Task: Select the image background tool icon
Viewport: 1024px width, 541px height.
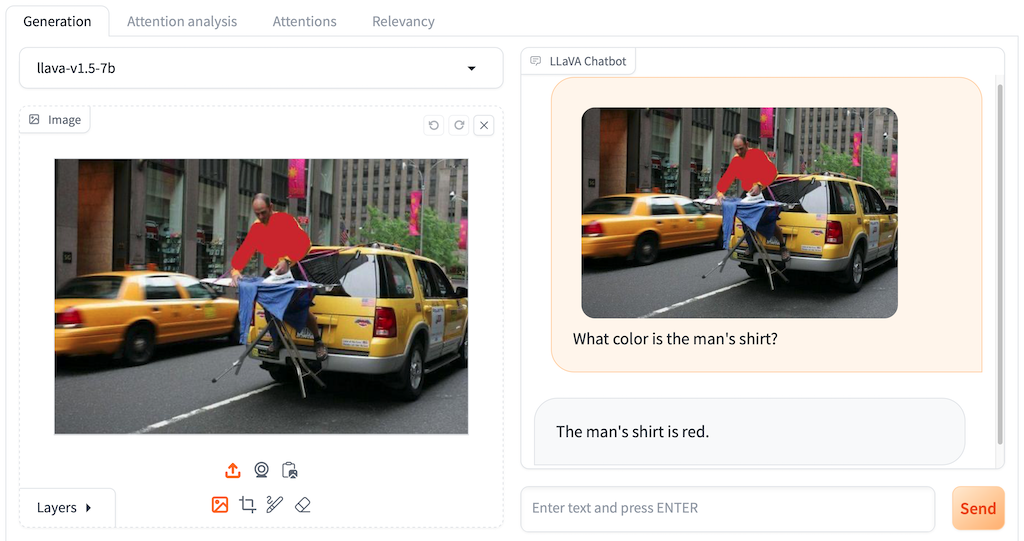Action: coord(220,505)
